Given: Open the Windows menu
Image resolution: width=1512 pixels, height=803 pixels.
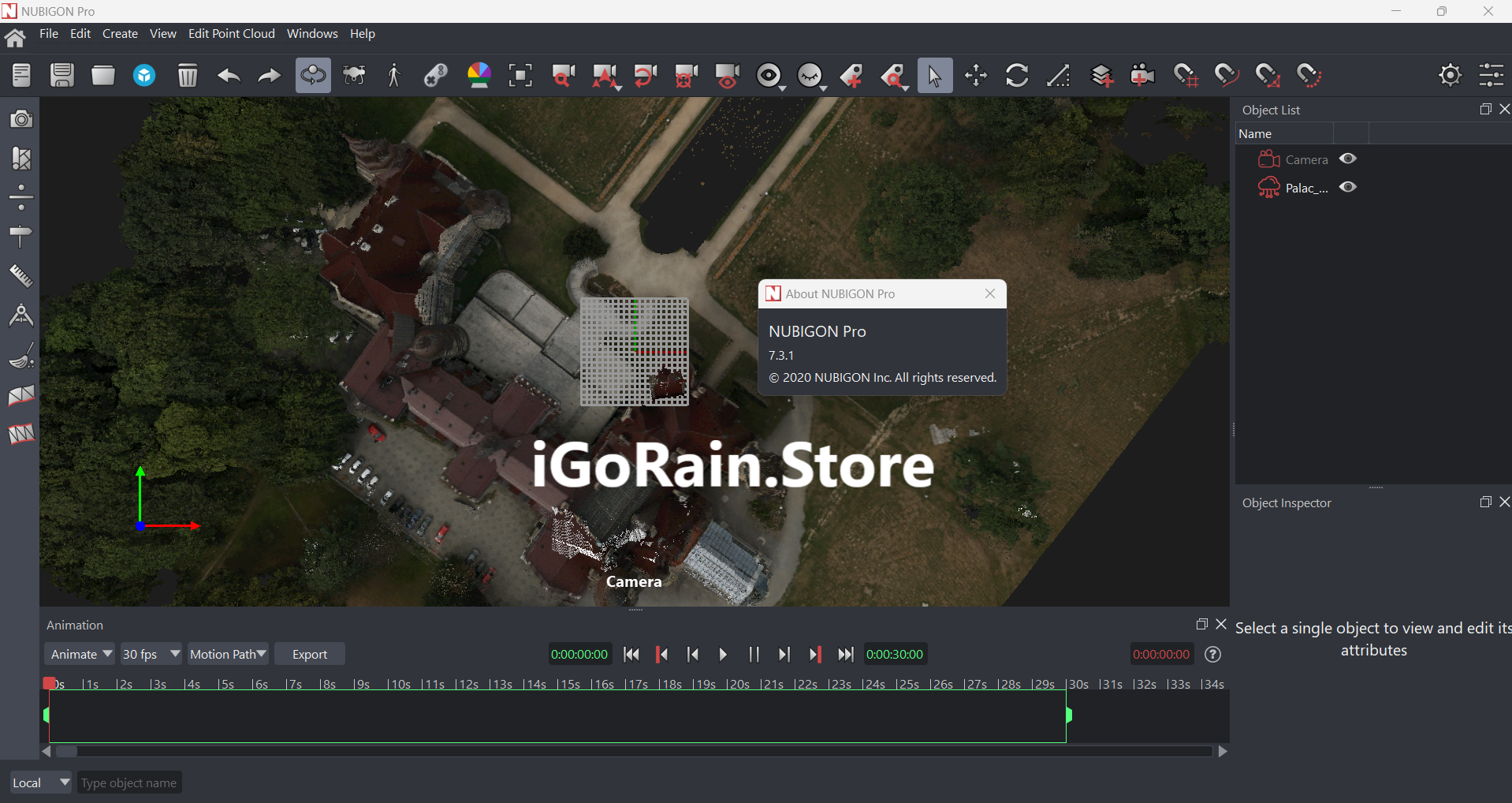Looking at the screenshot, I should coord(311,33).
